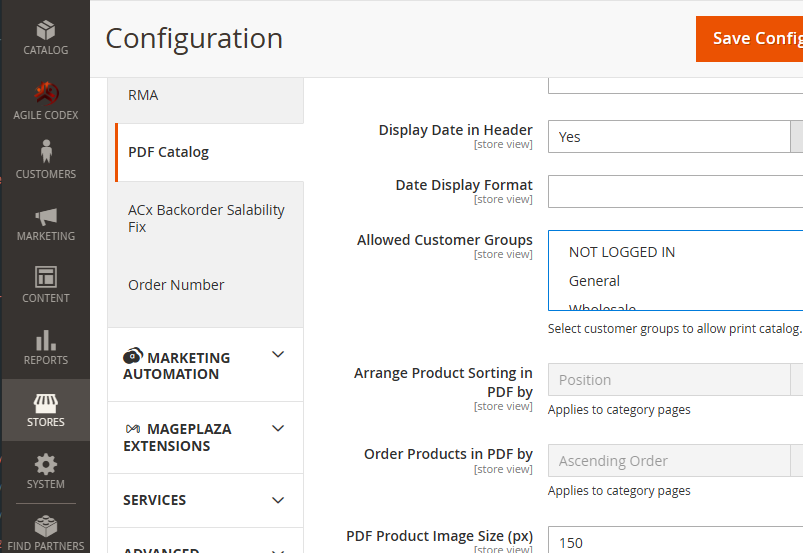Expand the Mageplaza Extensions section chevron
The image size is (803, 553).
(x=278, y=429)
